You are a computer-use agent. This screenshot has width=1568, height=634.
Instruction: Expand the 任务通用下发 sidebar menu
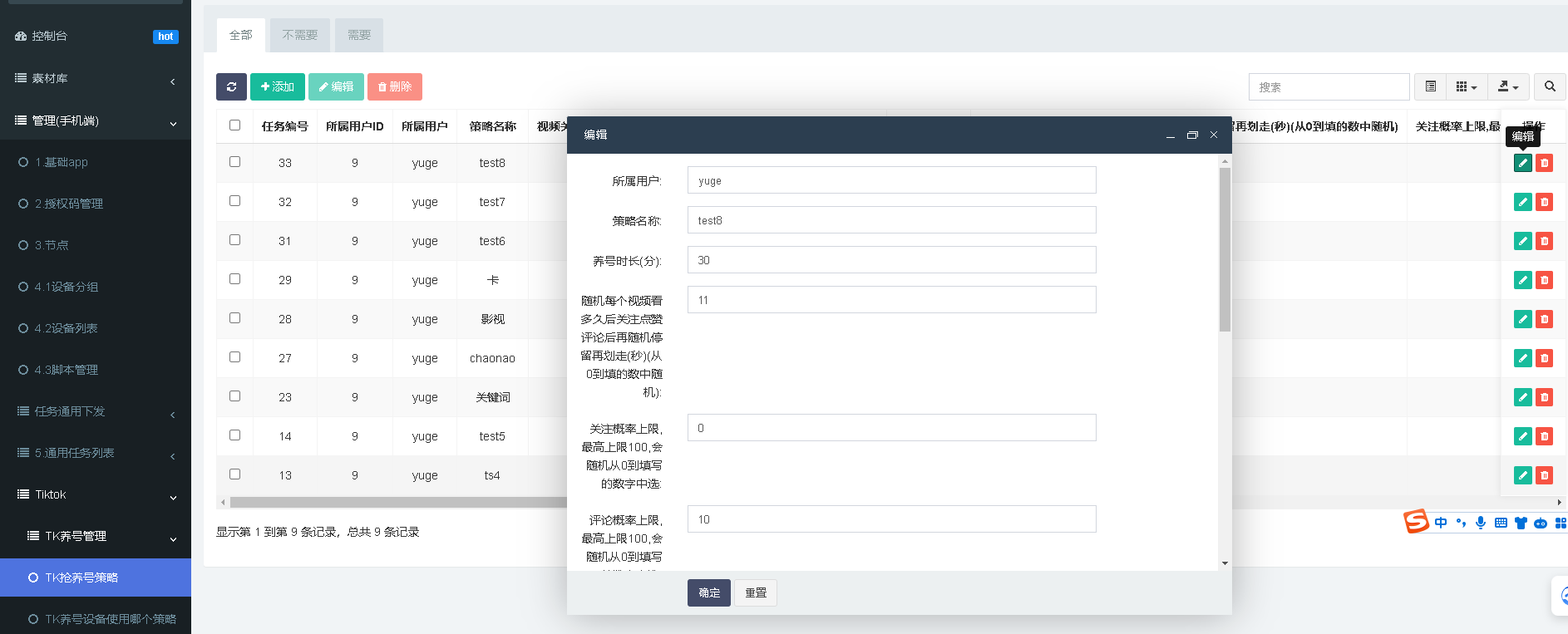(96, 411)
